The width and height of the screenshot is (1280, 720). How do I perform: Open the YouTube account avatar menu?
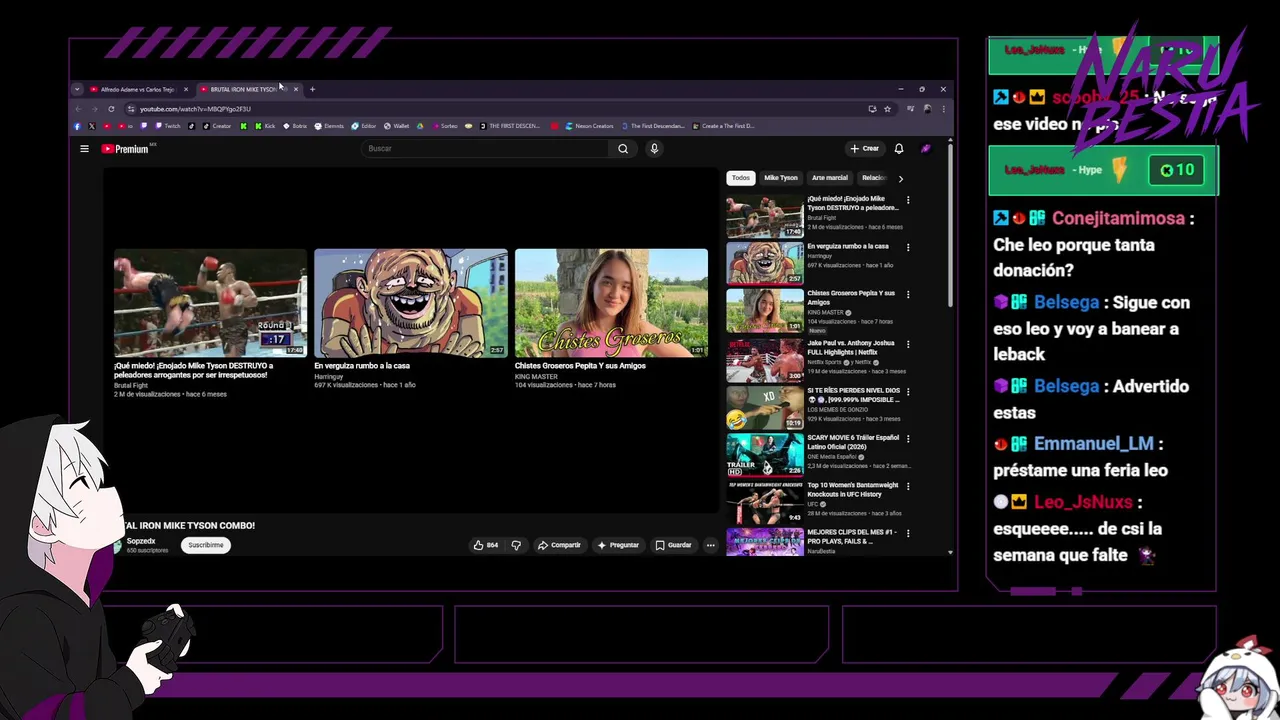[926, 148]
